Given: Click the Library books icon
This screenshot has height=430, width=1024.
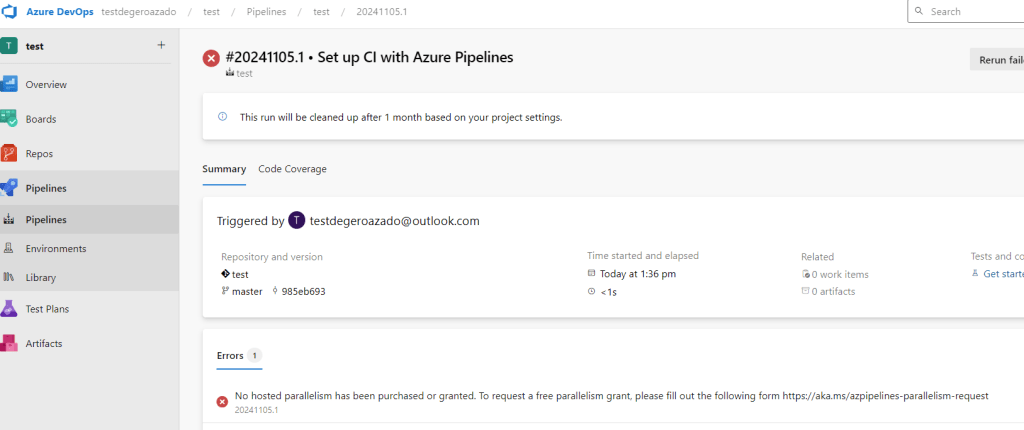Looking at the screenshot, I should coord(10,278).
